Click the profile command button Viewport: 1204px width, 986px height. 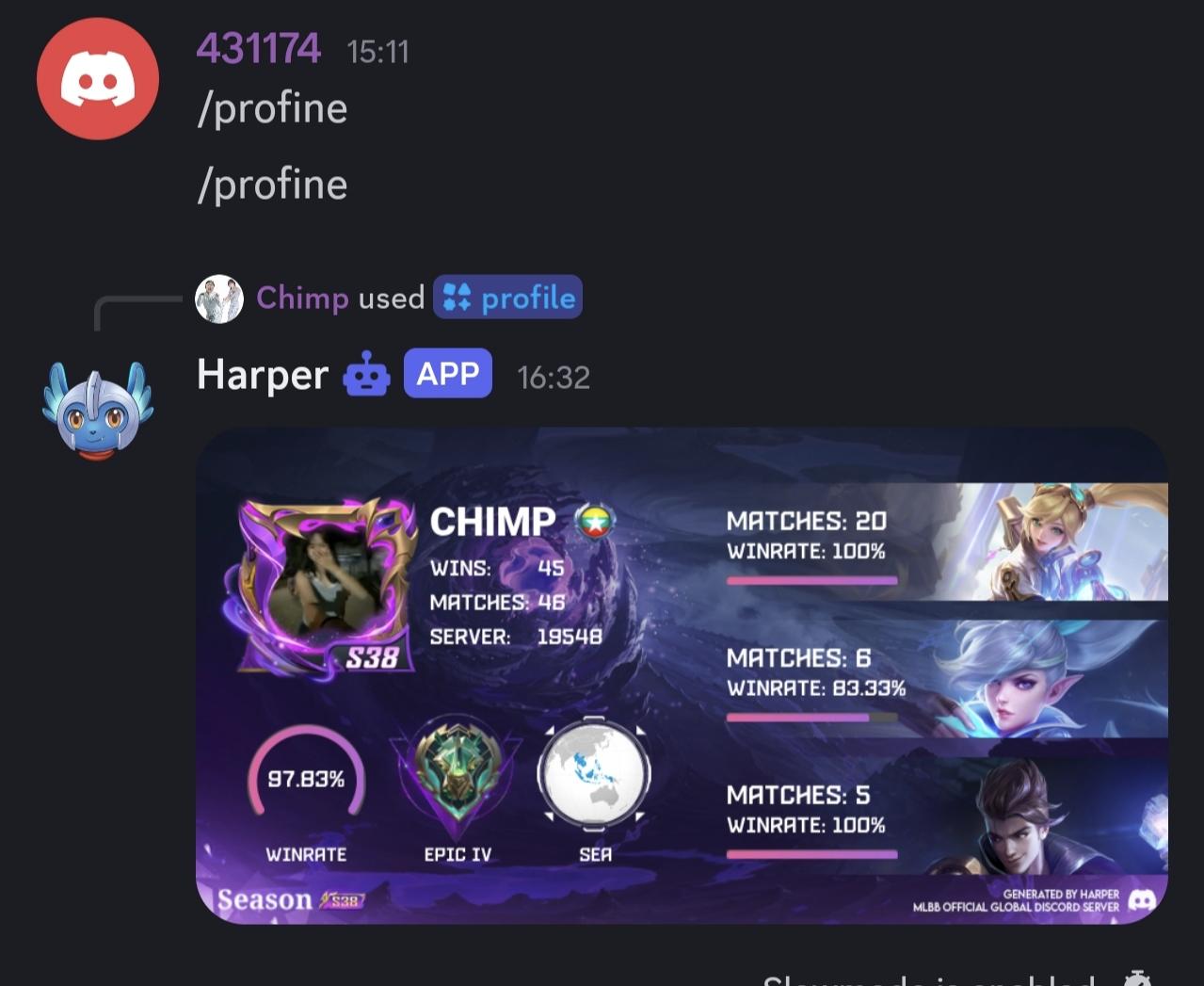[508, 298]
